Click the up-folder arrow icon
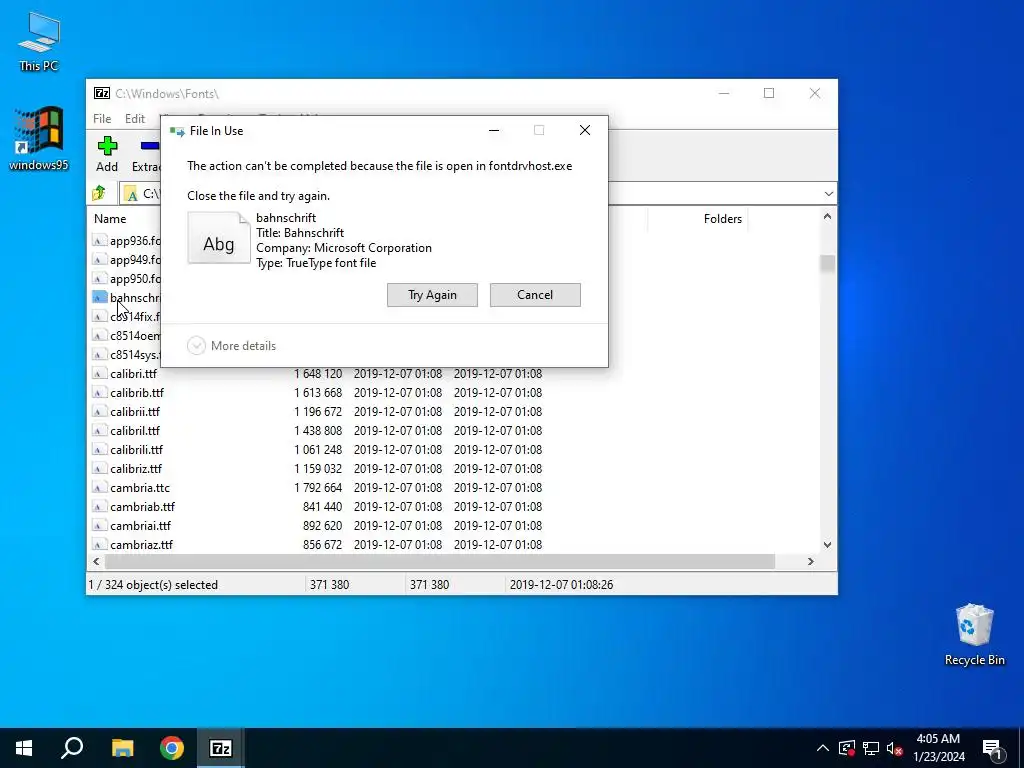The image size is (1024, 768). pyautogui.click(x=99, y=193)
